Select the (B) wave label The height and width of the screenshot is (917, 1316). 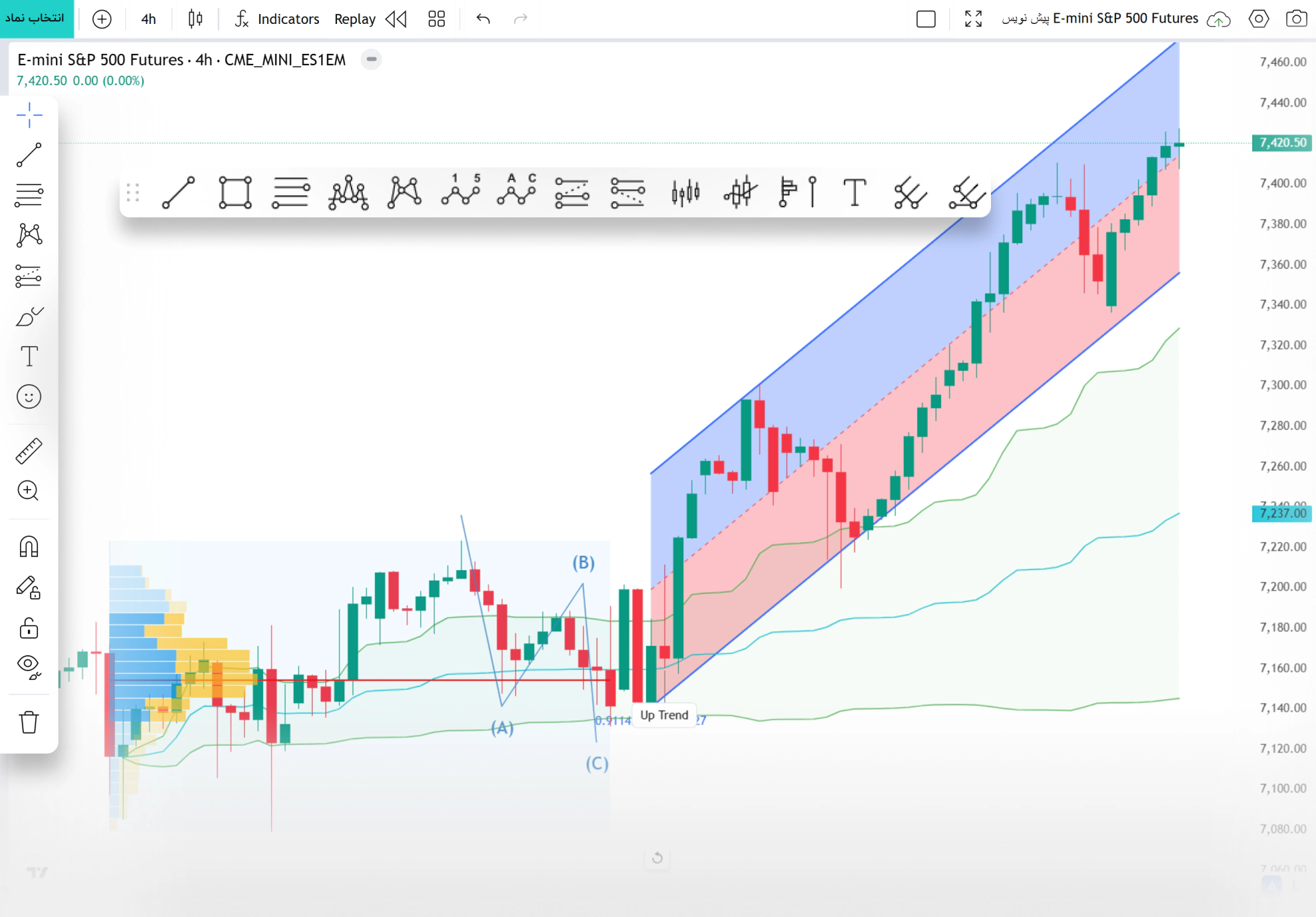coord(584,563)
